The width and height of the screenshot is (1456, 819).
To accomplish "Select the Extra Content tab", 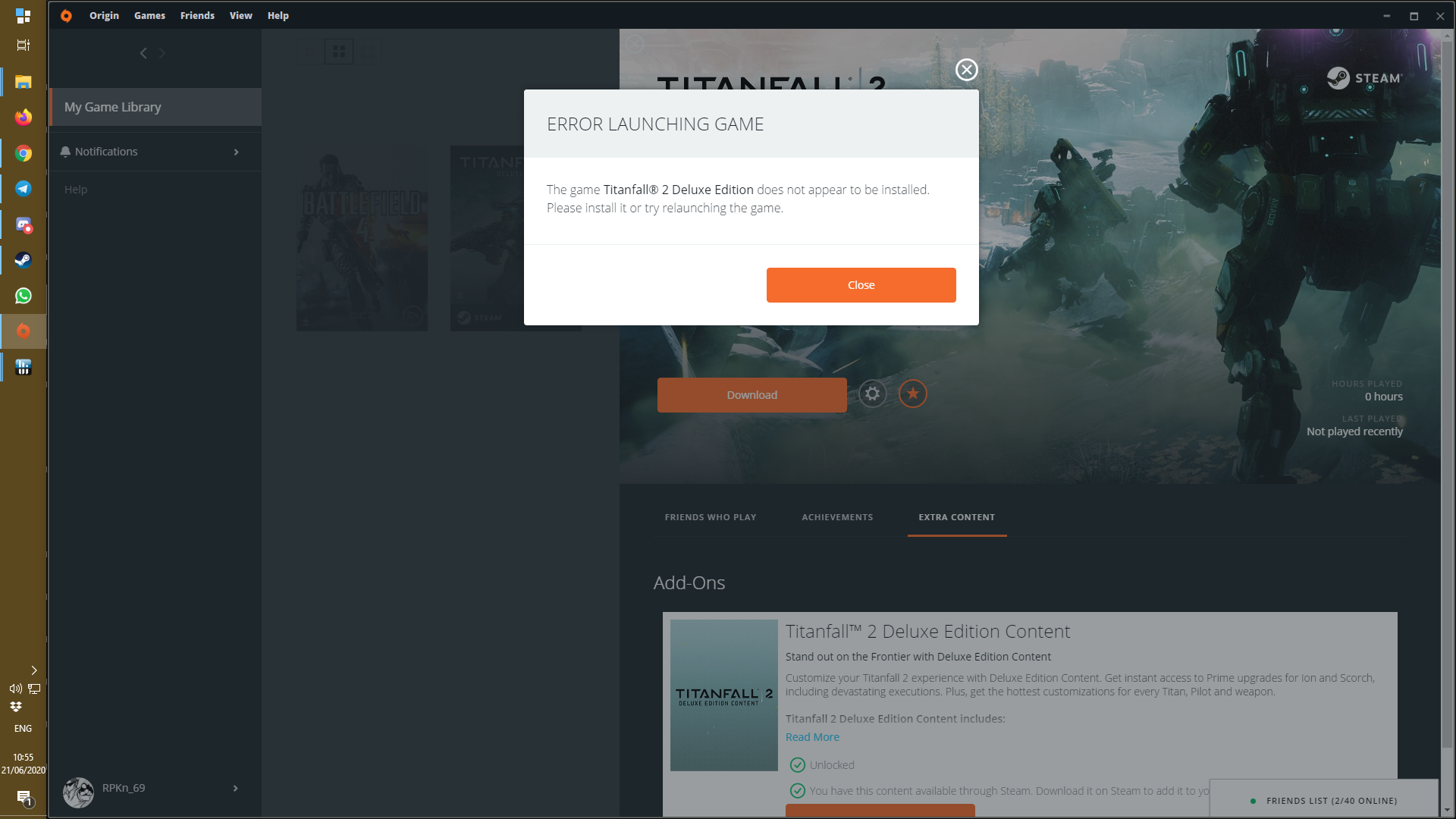I will [956, 517].
